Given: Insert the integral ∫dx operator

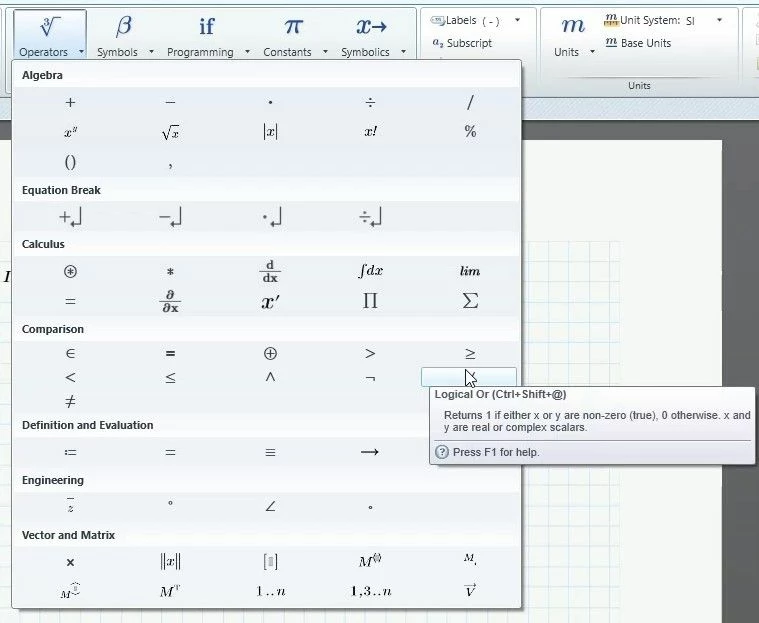Looking at the screenshot, I should click(370, 271).
